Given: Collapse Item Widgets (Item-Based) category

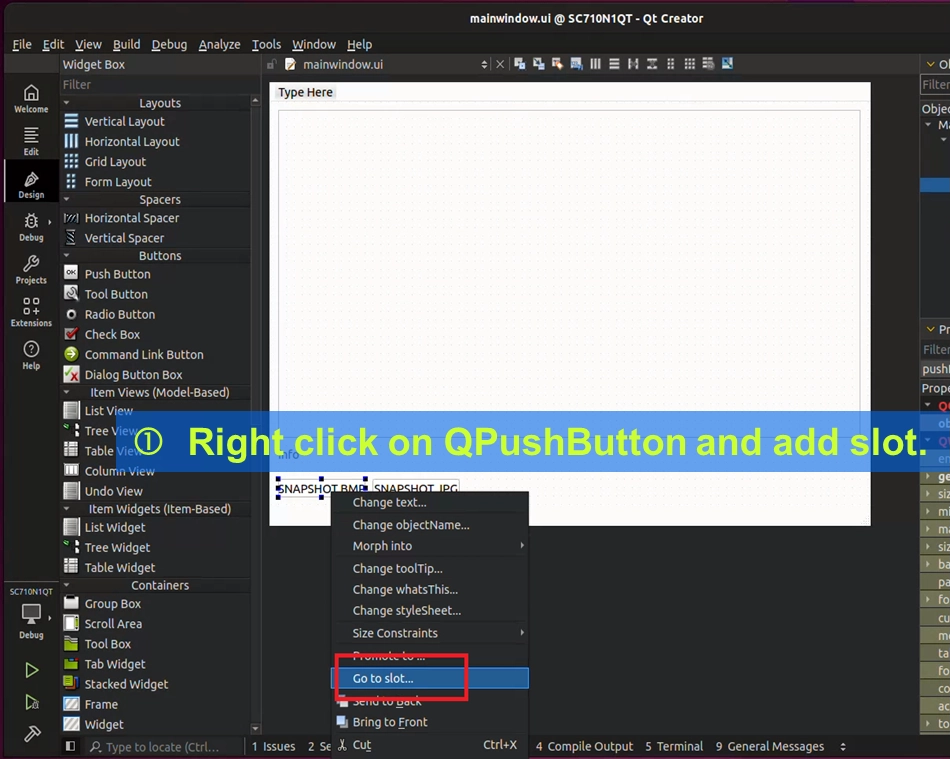Looking at the screenshot, I should 67,509.
